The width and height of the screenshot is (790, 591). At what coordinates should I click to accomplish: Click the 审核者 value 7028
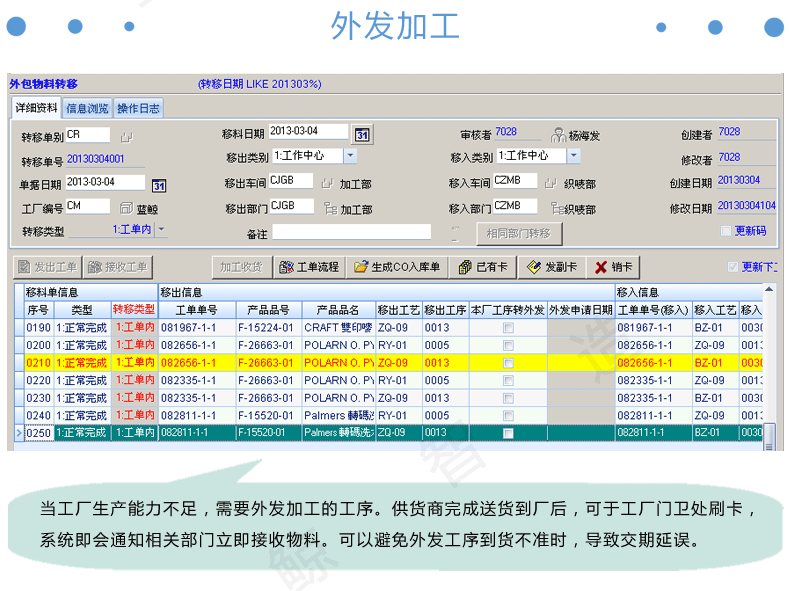point(506,132)
